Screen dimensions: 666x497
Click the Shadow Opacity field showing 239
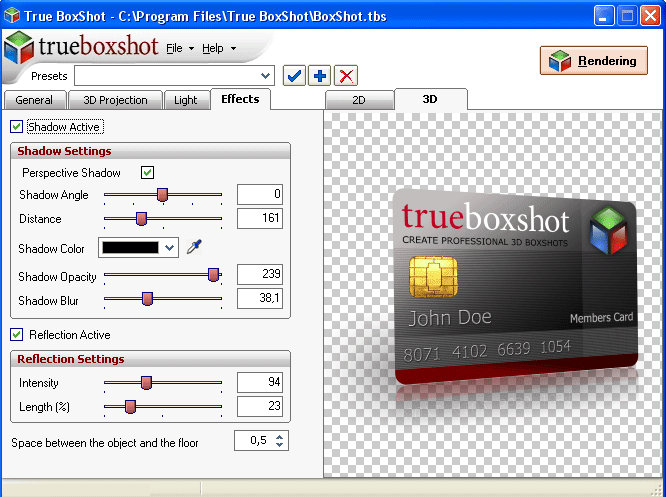(x=260, y=274)
